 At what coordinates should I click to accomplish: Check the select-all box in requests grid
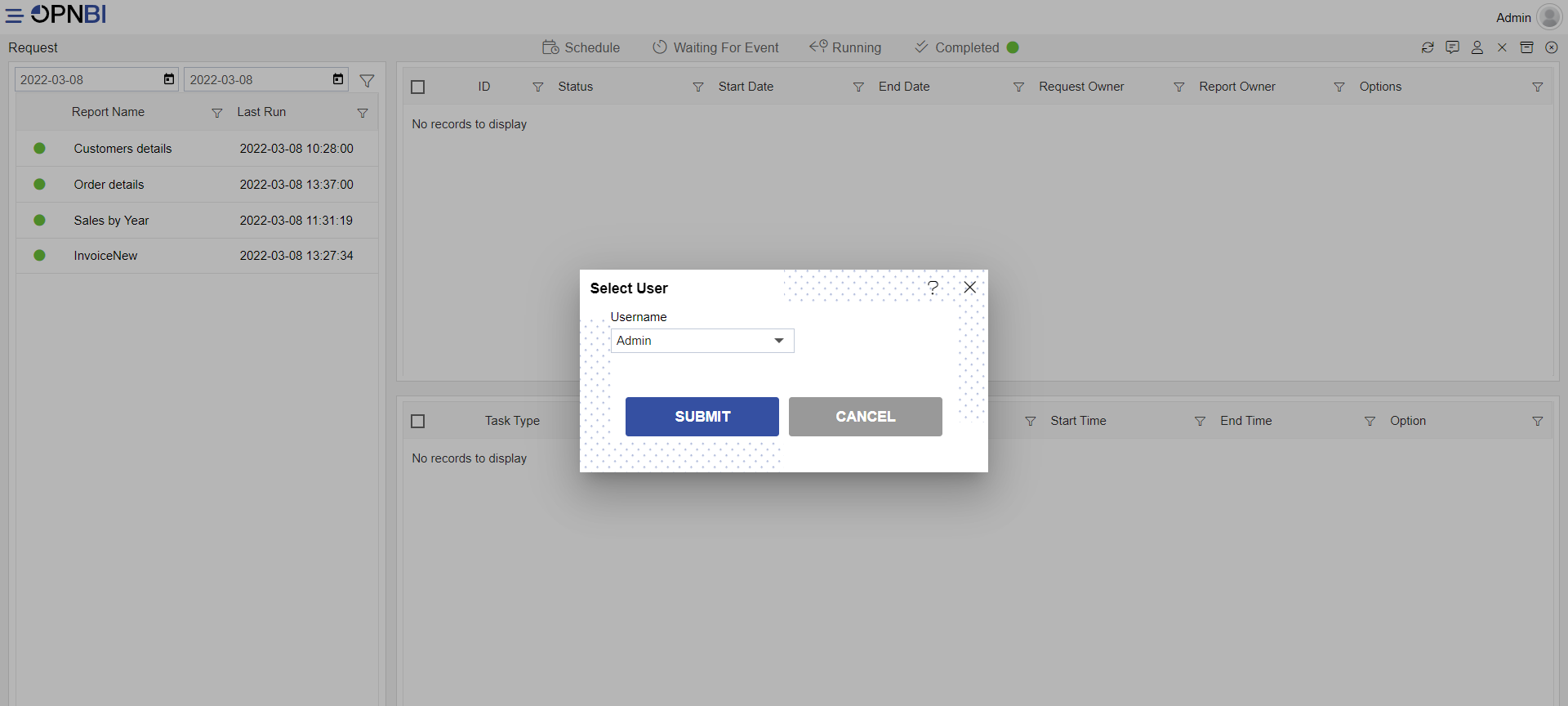pyautogui.click(x=418, y=87)
